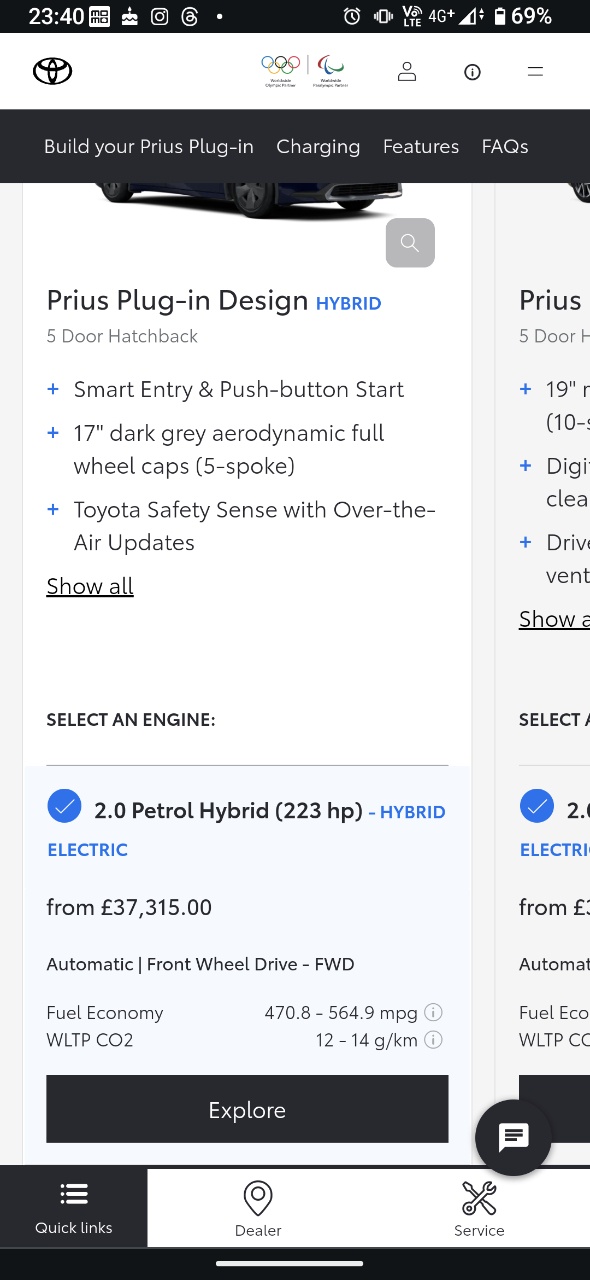The image size is (590, 1280).
Task: Open Dealer locator in bottom bar
Action: click(258, 1208)
